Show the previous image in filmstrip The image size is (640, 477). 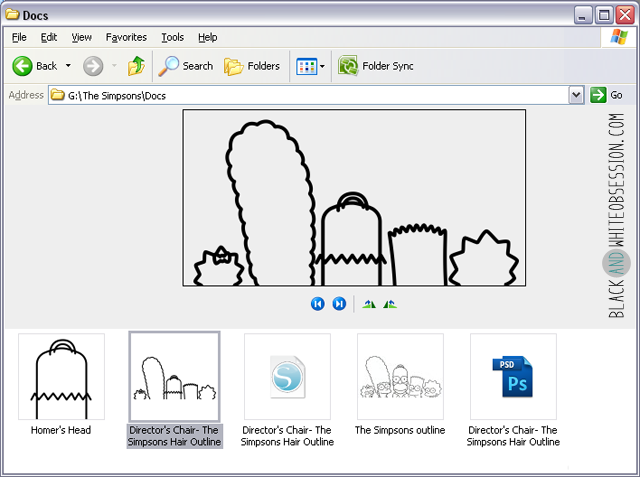318,304
